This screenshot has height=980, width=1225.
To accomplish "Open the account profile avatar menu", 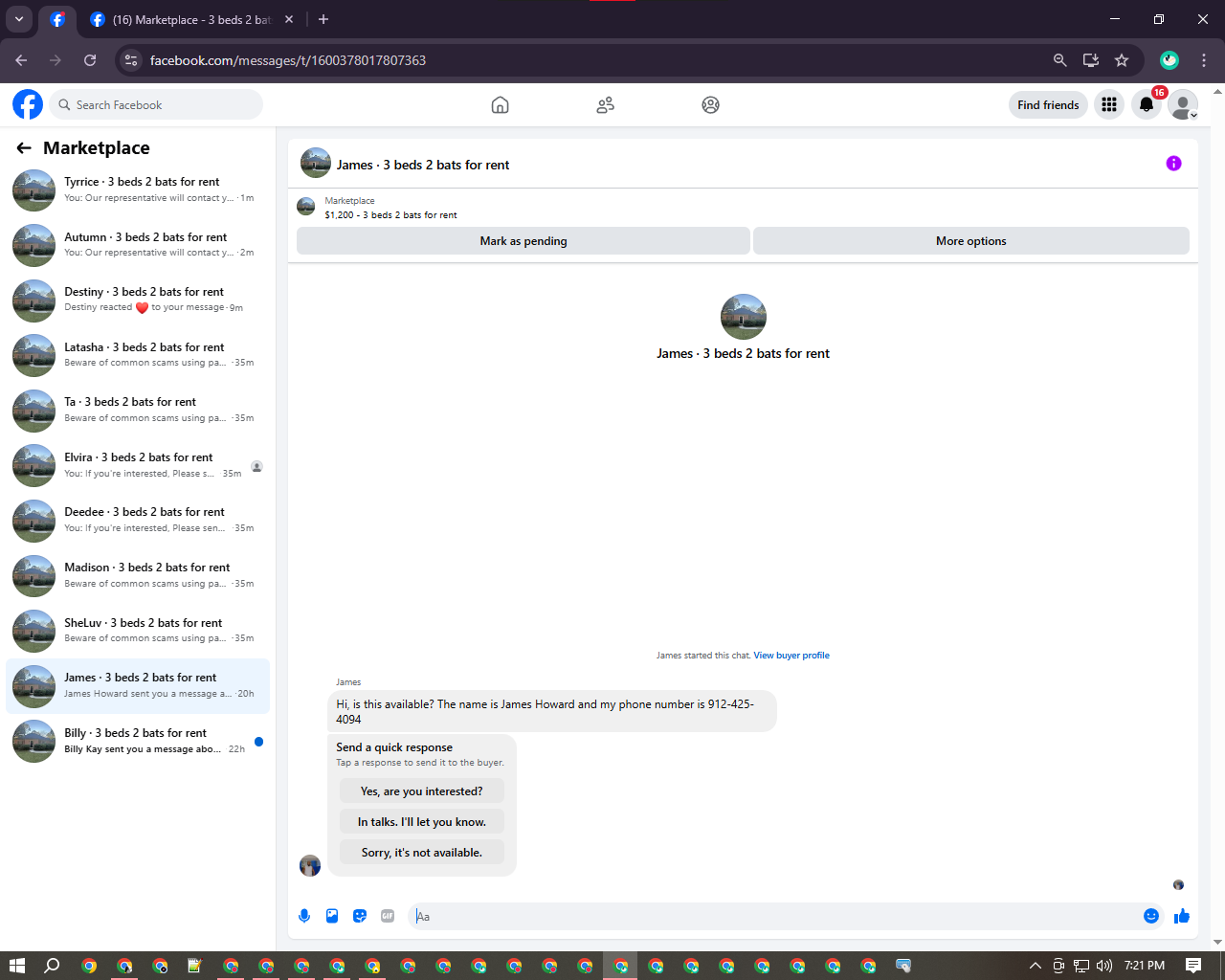I will tap(1183, 105).
